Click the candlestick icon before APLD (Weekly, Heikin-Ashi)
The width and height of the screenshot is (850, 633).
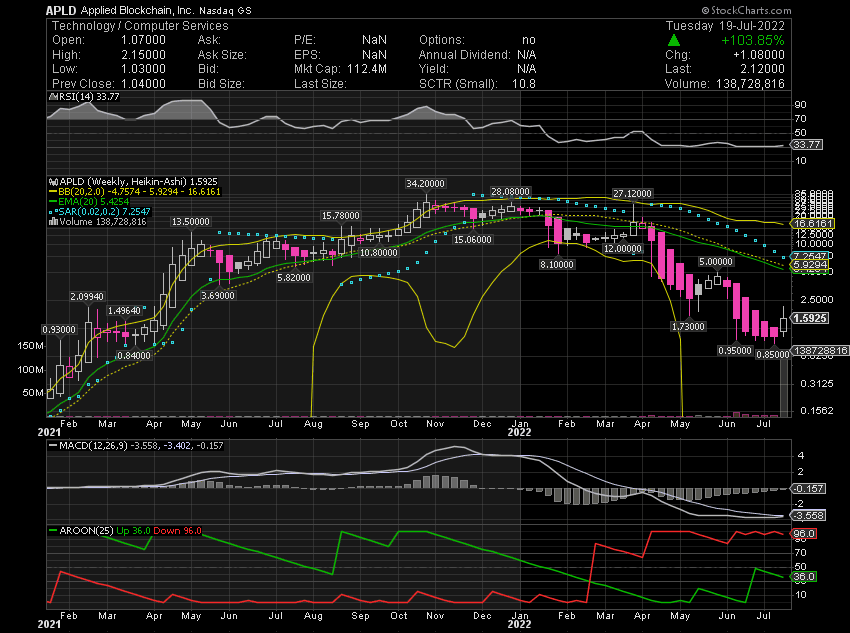tap(53, 182)
